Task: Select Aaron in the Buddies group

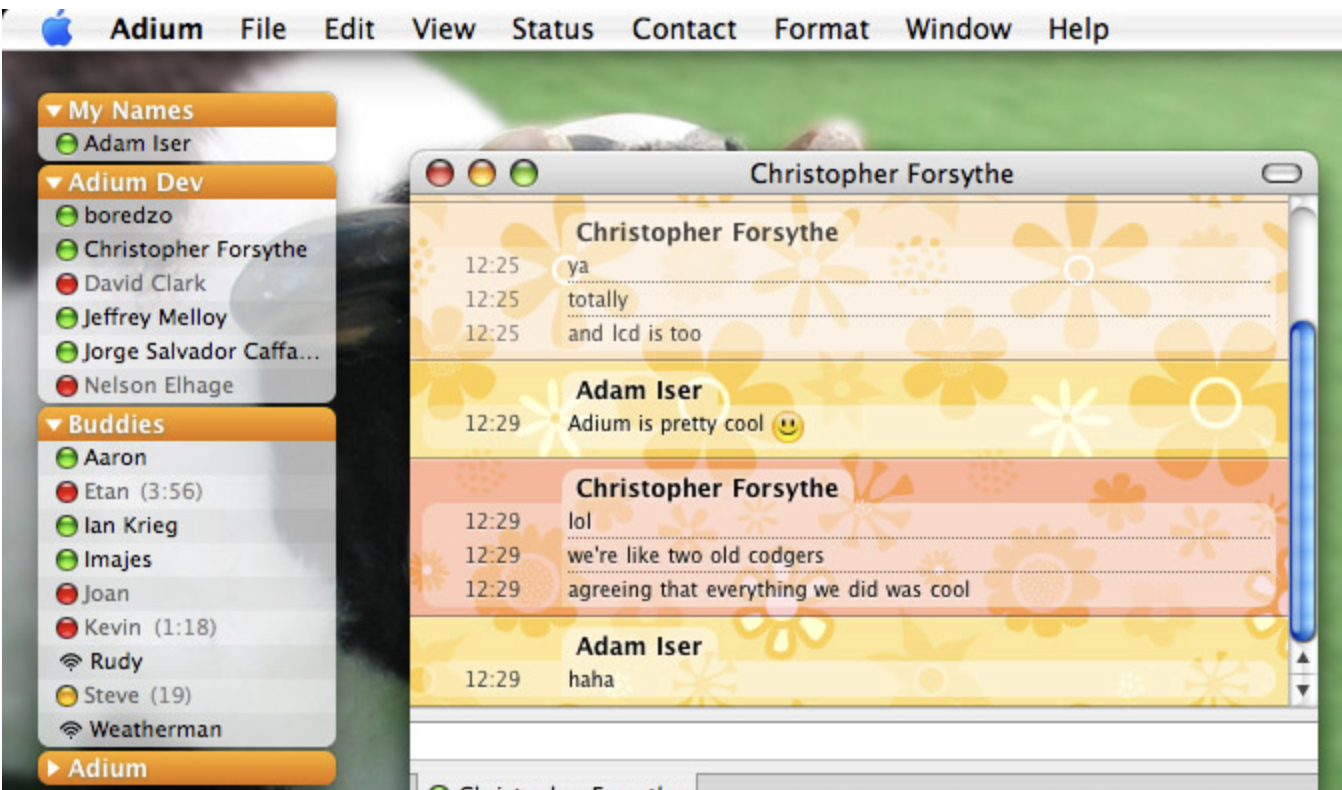Action: (115, 457)
